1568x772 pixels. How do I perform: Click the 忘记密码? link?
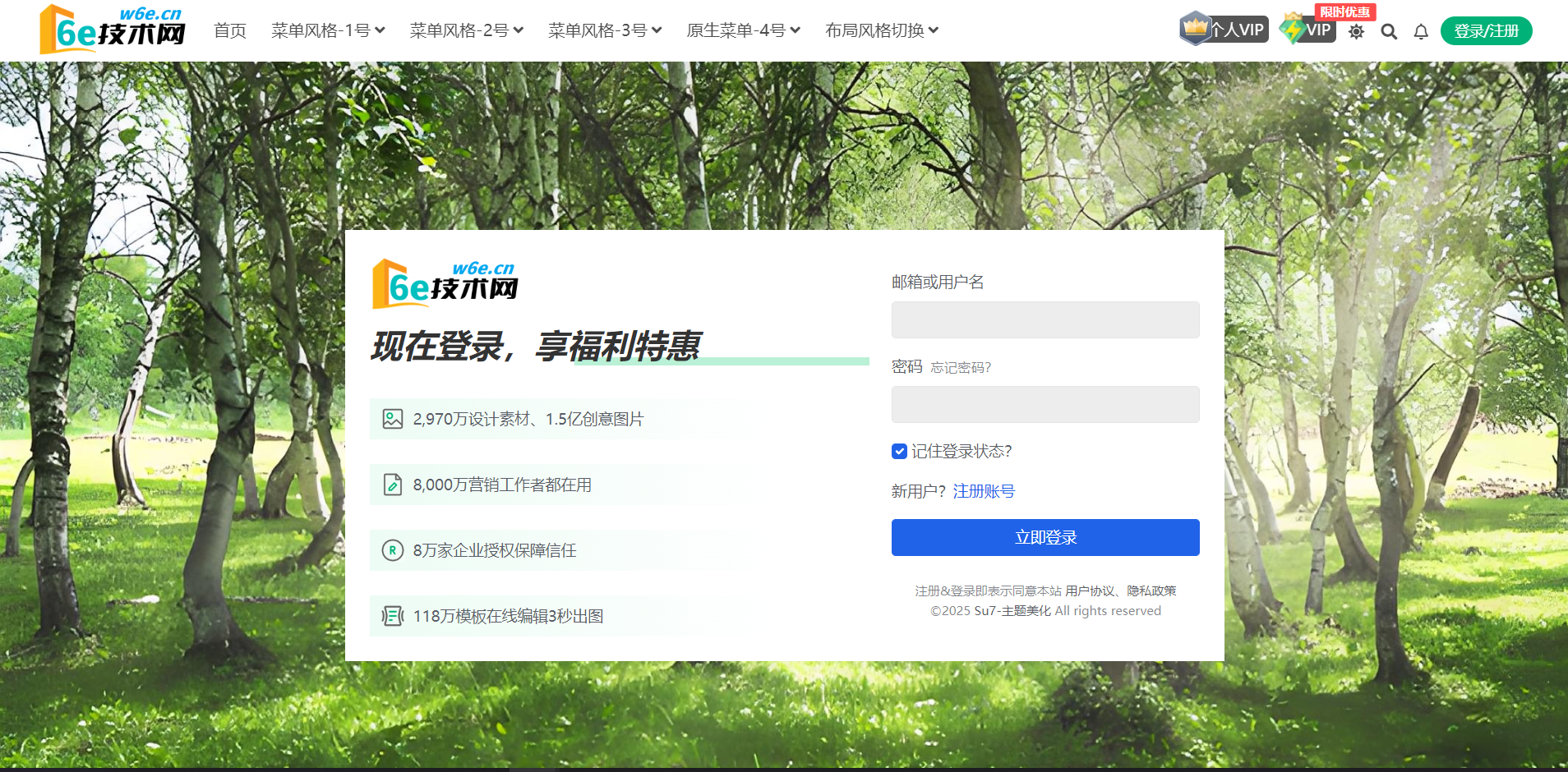click(x=961, y=368)
